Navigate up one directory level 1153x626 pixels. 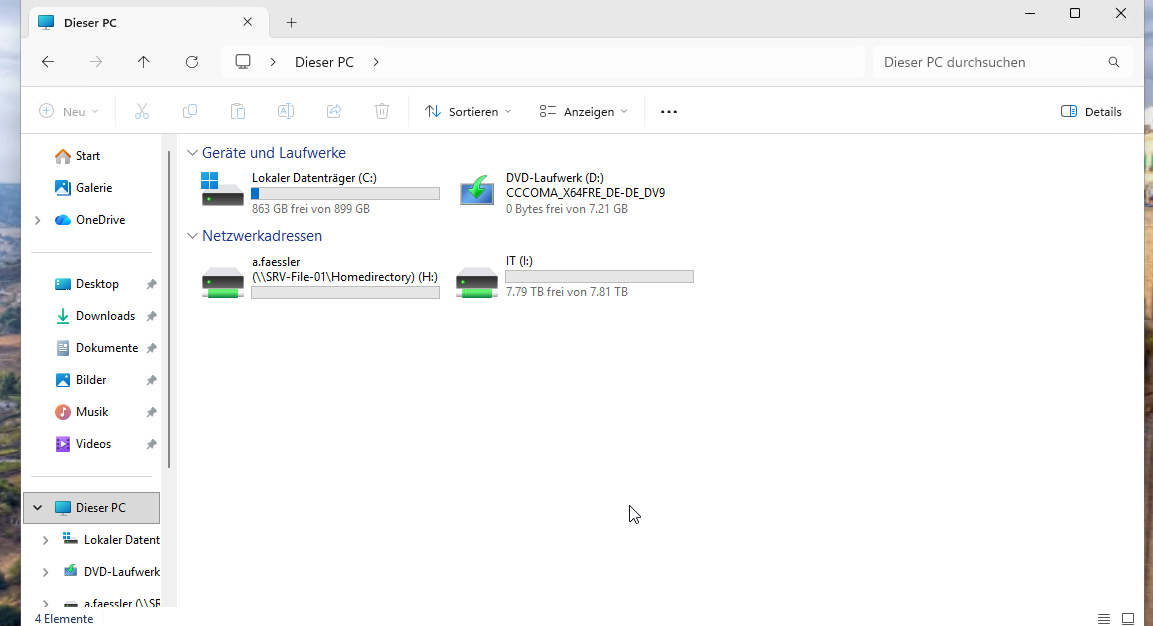coord(144,62)
